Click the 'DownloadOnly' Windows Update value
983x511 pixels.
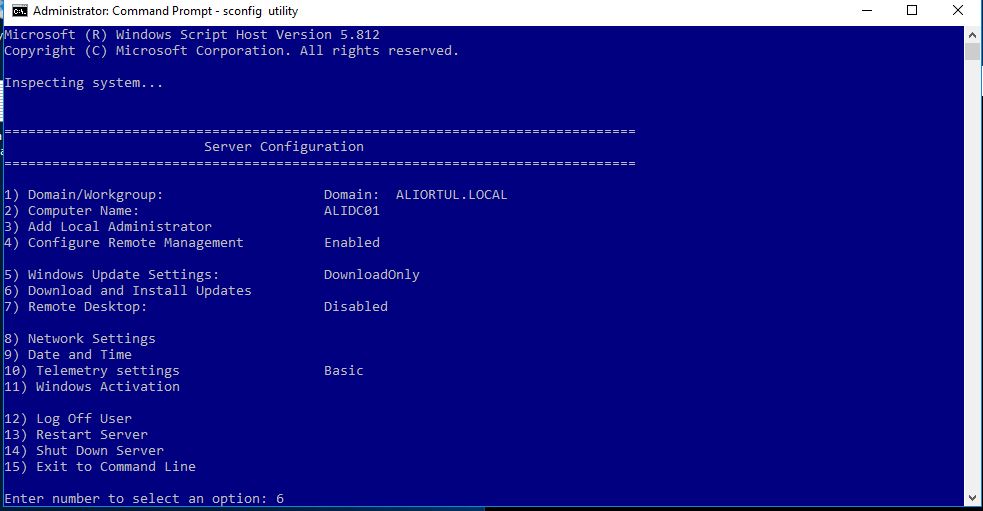371,275
